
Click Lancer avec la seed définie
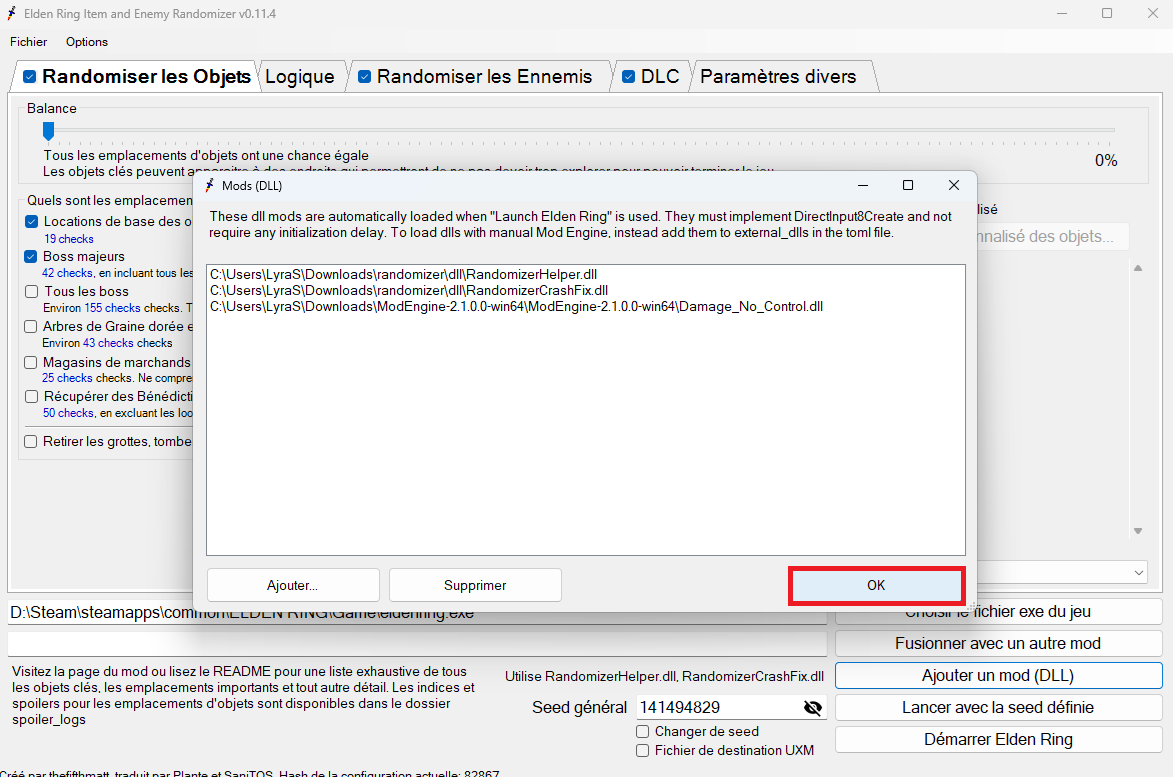pos(998,707)
